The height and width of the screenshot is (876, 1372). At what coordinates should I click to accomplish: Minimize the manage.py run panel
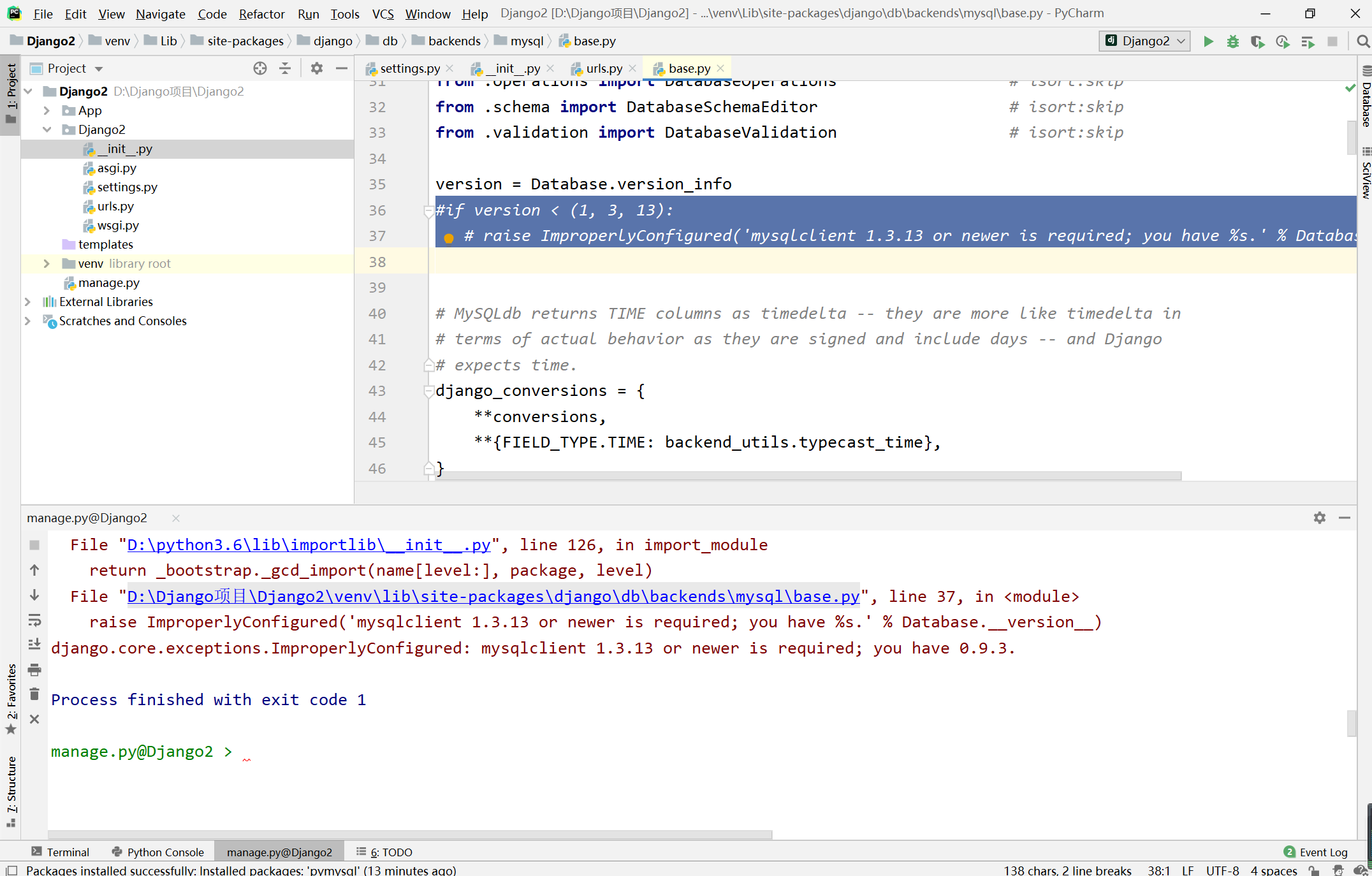click(x=1345, y=518)
